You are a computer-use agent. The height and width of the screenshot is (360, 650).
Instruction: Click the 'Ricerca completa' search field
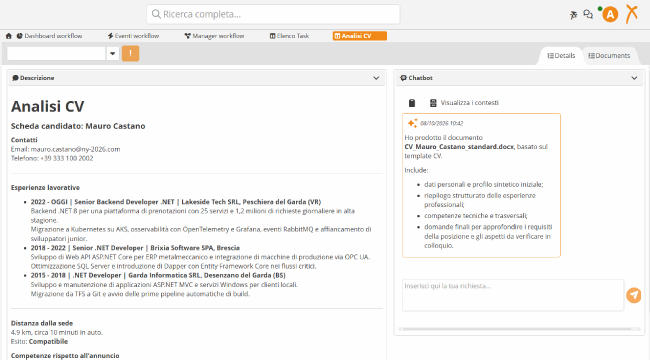[x=273, y=15]
